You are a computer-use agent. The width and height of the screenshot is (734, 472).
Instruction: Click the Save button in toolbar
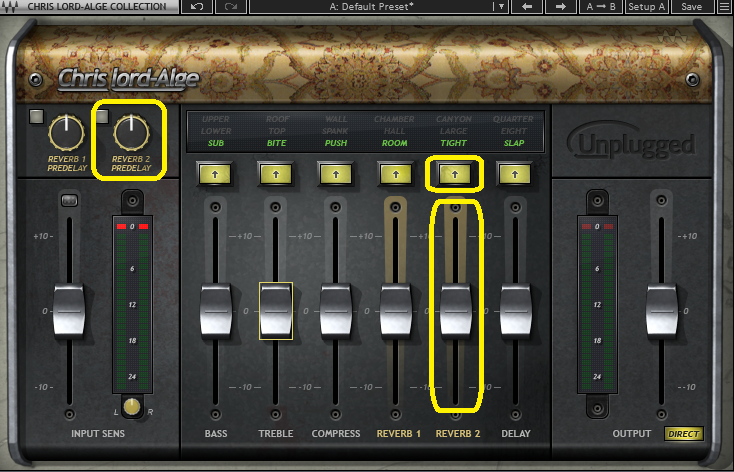691,7
